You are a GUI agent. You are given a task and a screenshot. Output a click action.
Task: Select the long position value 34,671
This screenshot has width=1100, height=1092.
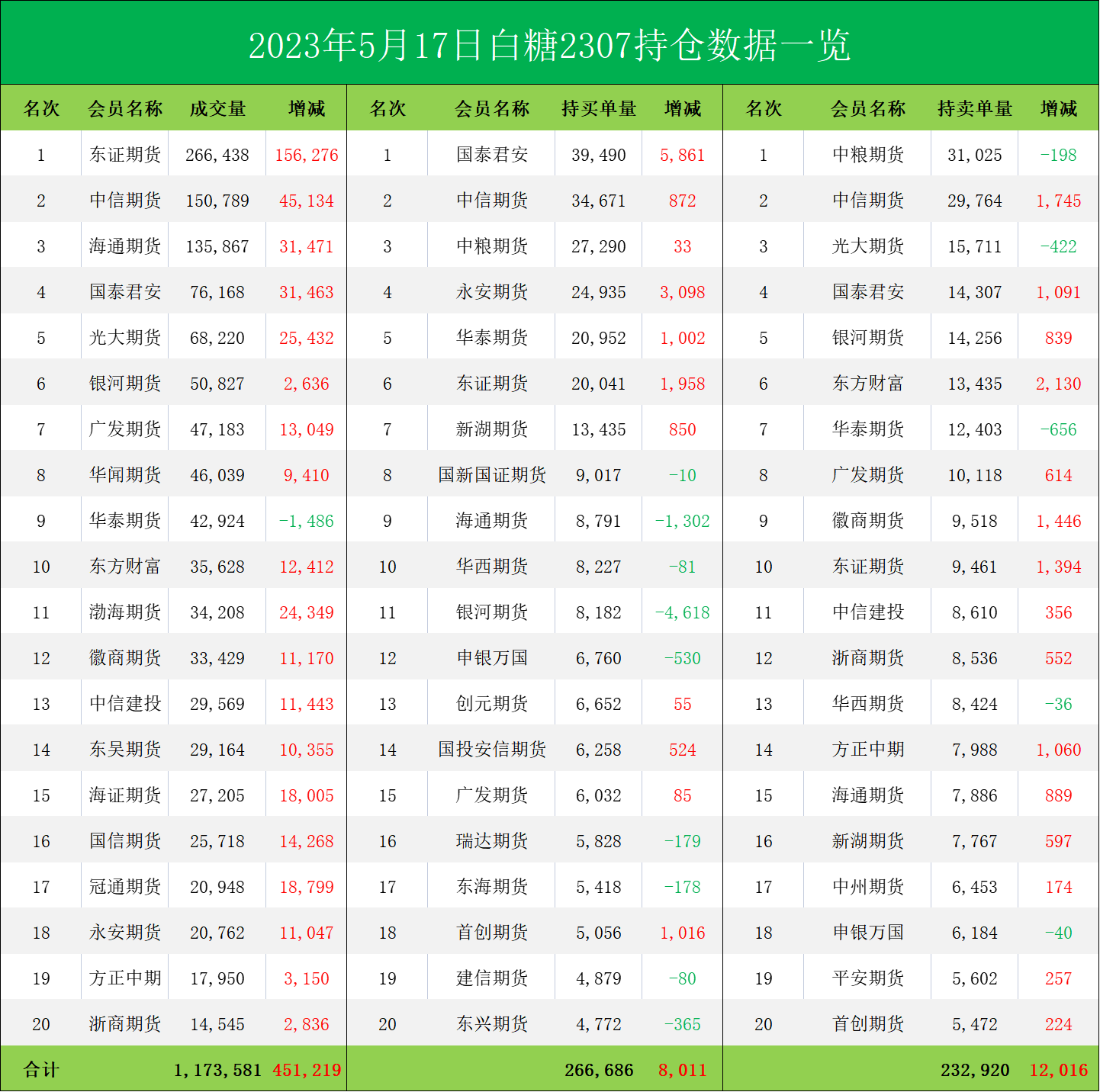(599, 201)
